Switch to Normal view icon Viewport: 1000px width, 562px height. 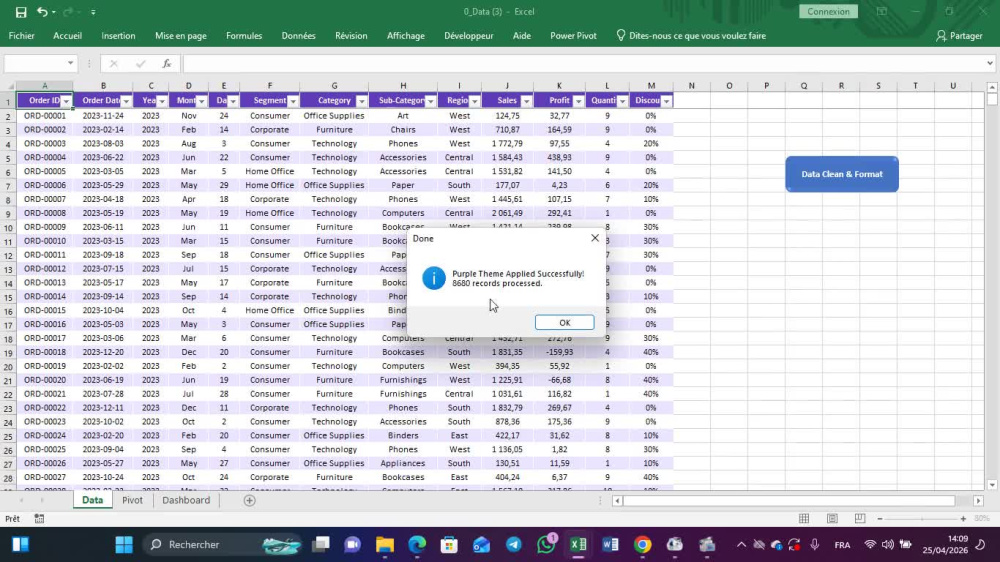point(804,519)
